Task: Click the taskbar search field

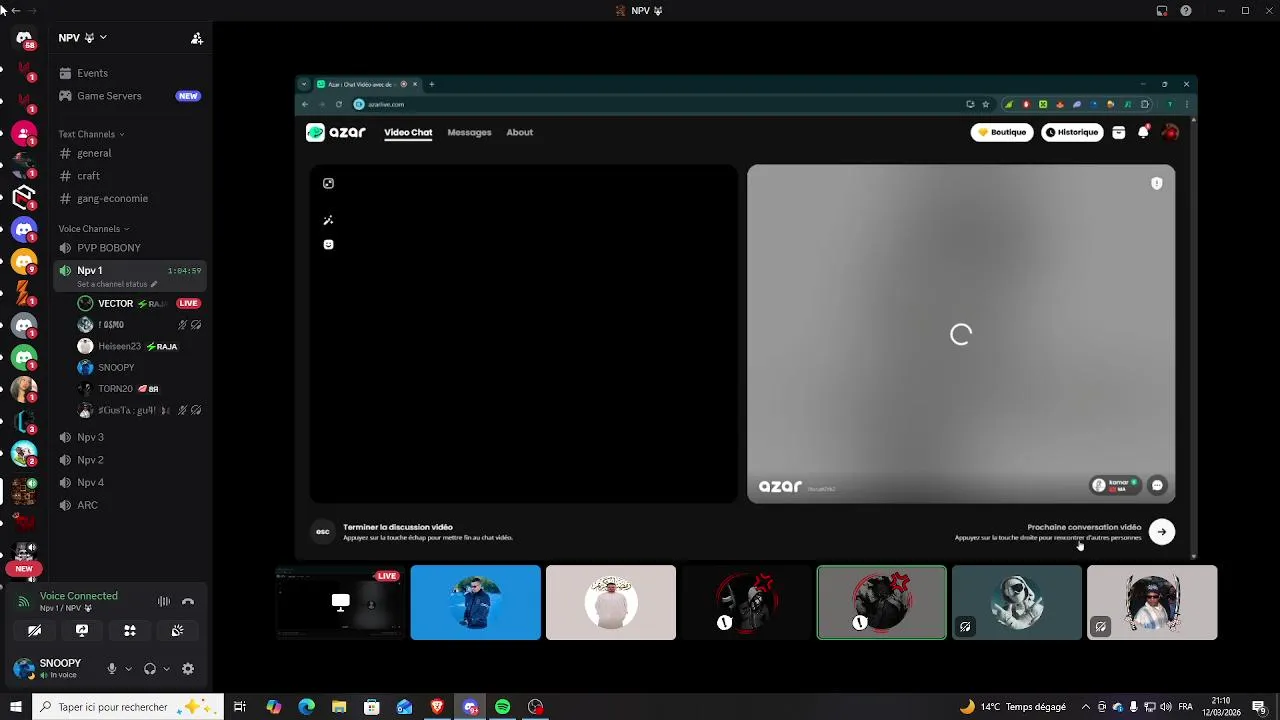Action: (x=127, y=707)
